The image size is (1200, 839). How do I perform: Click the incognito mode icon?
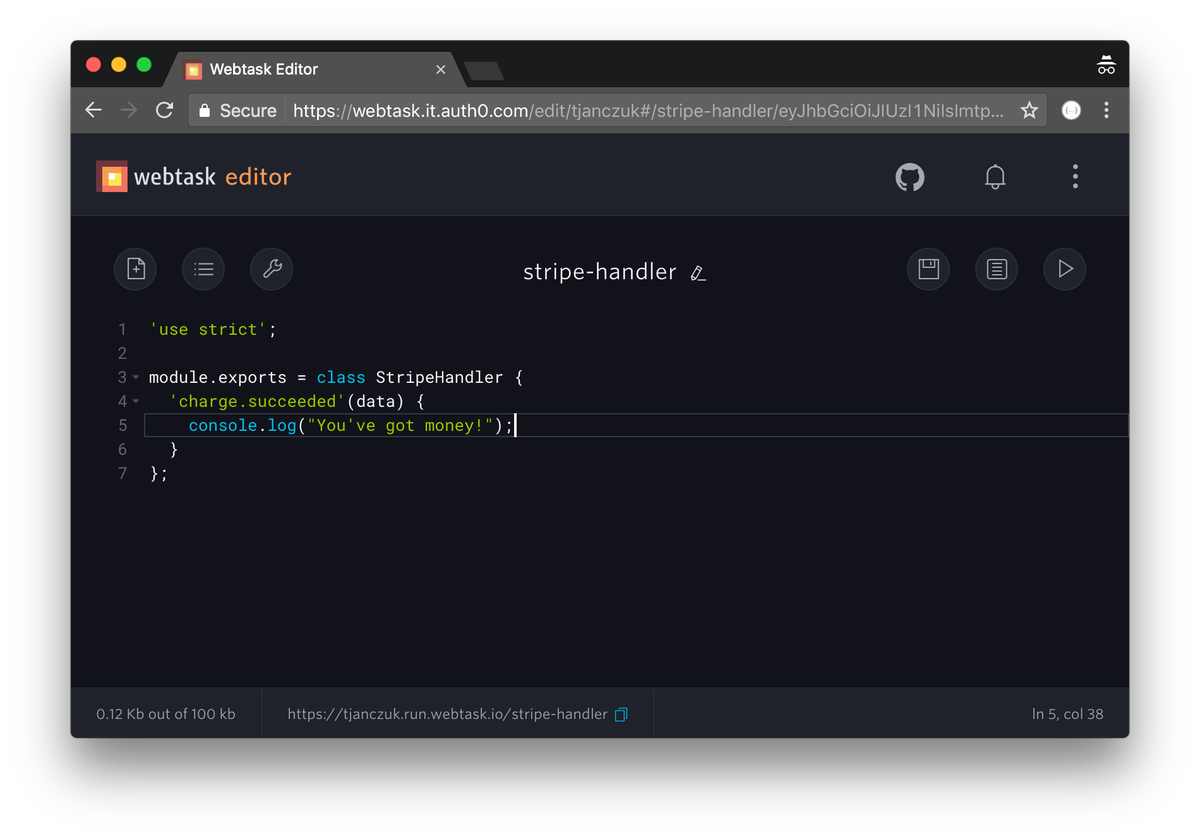1106,66
